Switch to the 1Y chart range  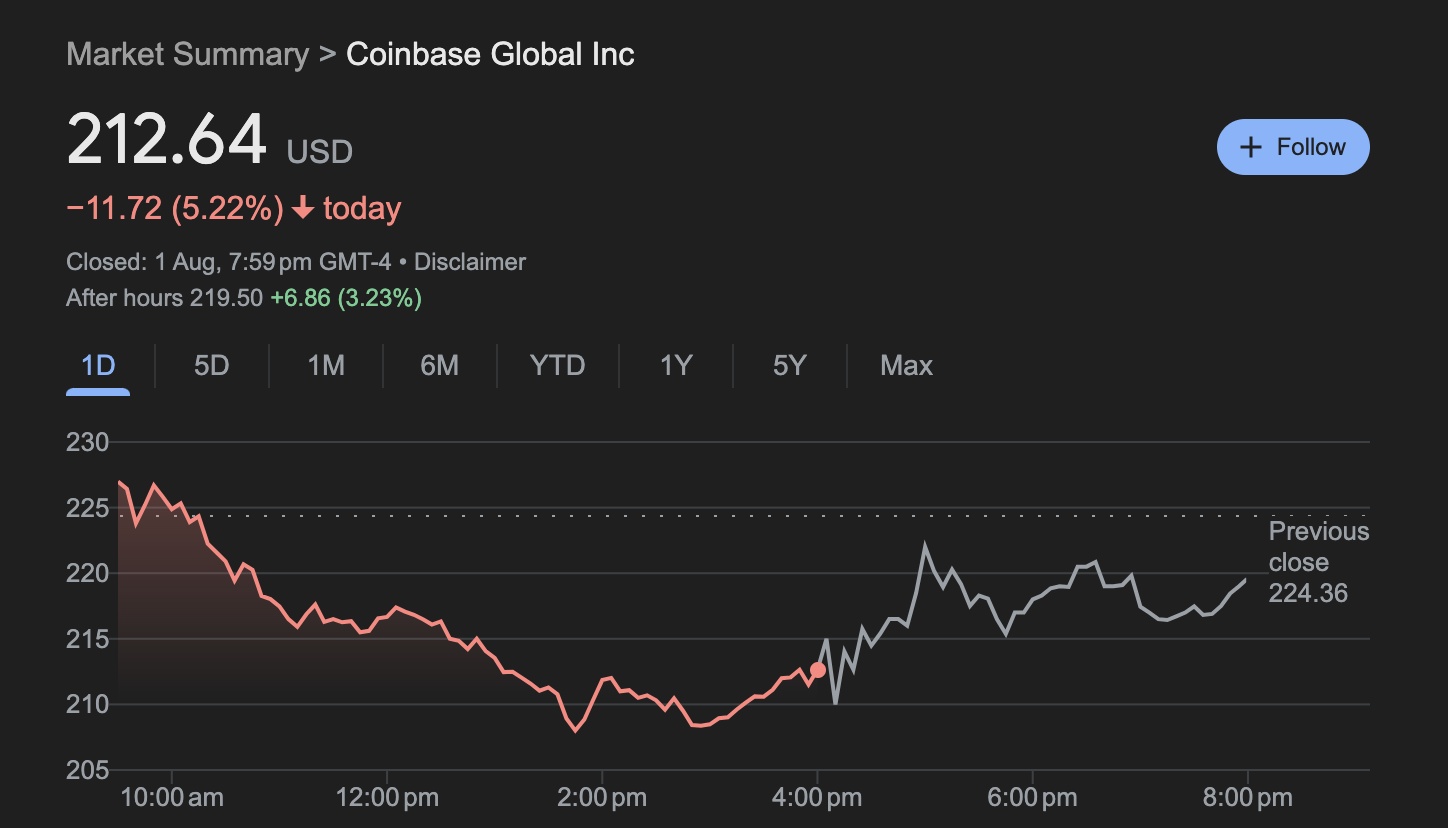(x=676, y=366)
